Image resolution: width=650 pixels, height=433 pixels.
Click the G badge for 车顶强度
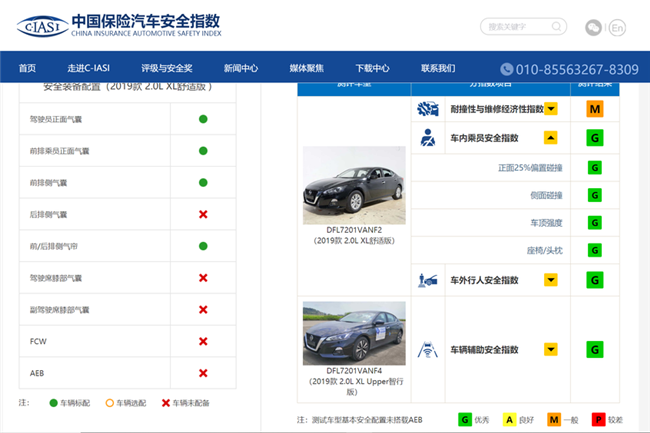pyautogui.click(x=595, y=223)
